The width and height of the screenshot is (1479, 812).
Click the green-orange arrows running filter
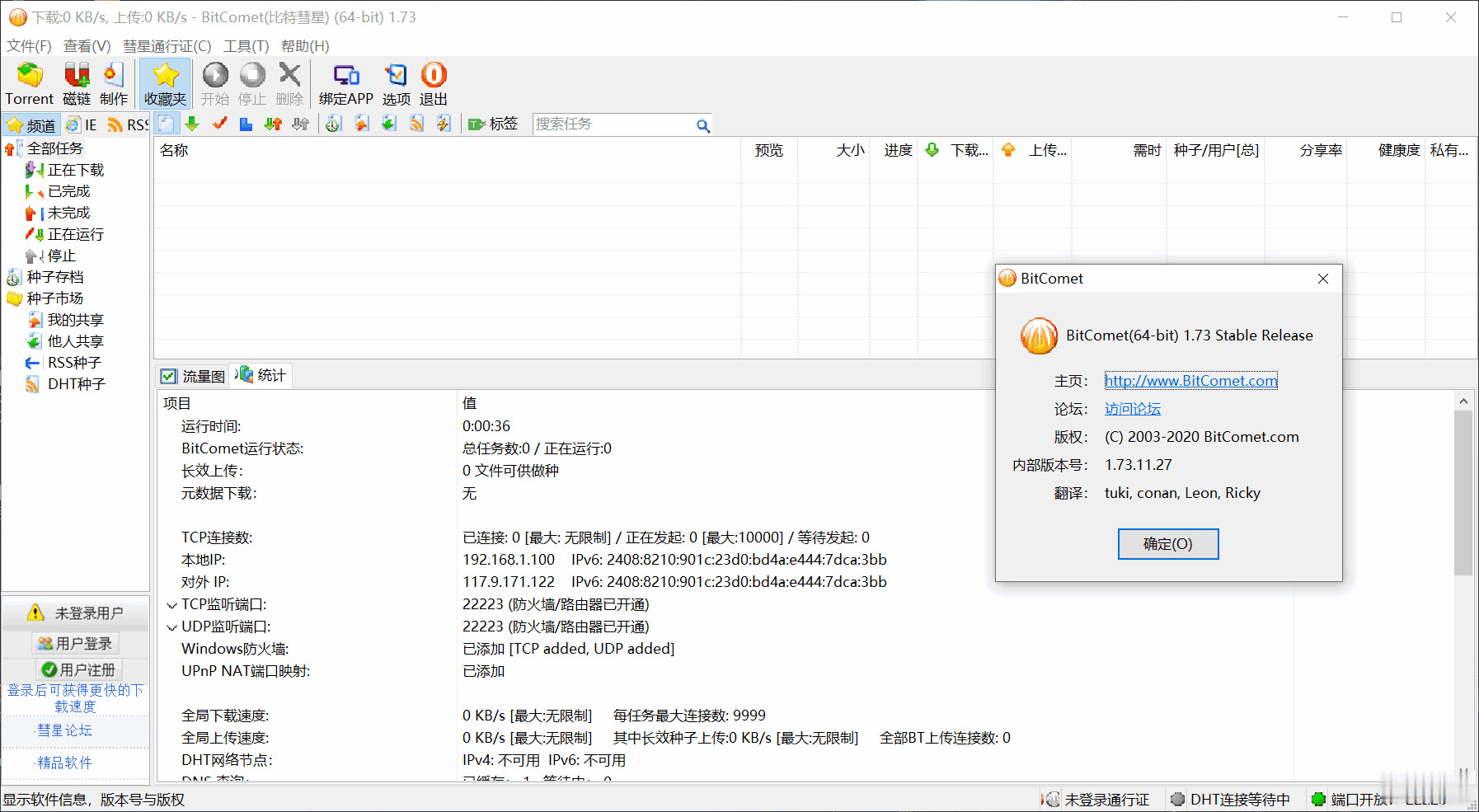(x=273, y=124)
